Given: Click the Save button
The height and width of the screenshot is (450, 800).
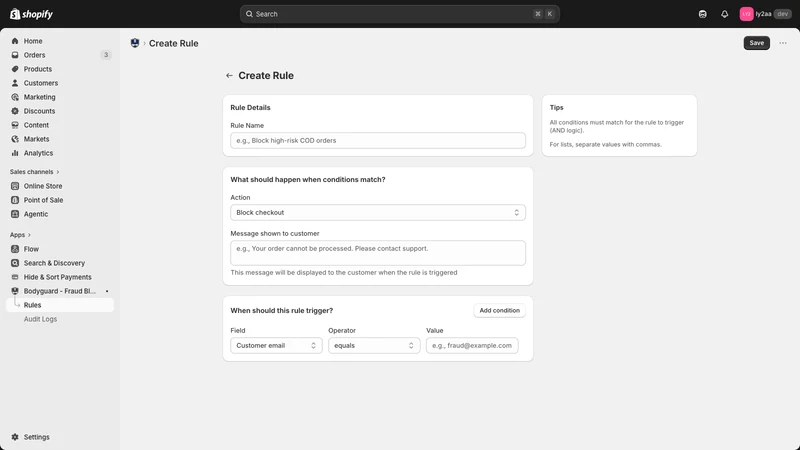Looking at the screenshot, I should pos(756,43).
